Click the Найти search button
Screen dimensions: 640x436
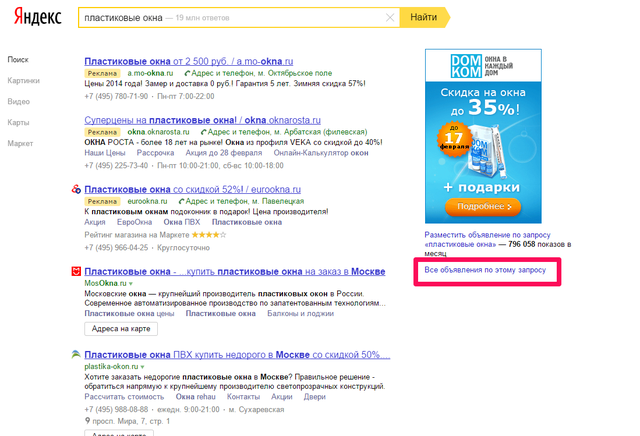[424, 18]
